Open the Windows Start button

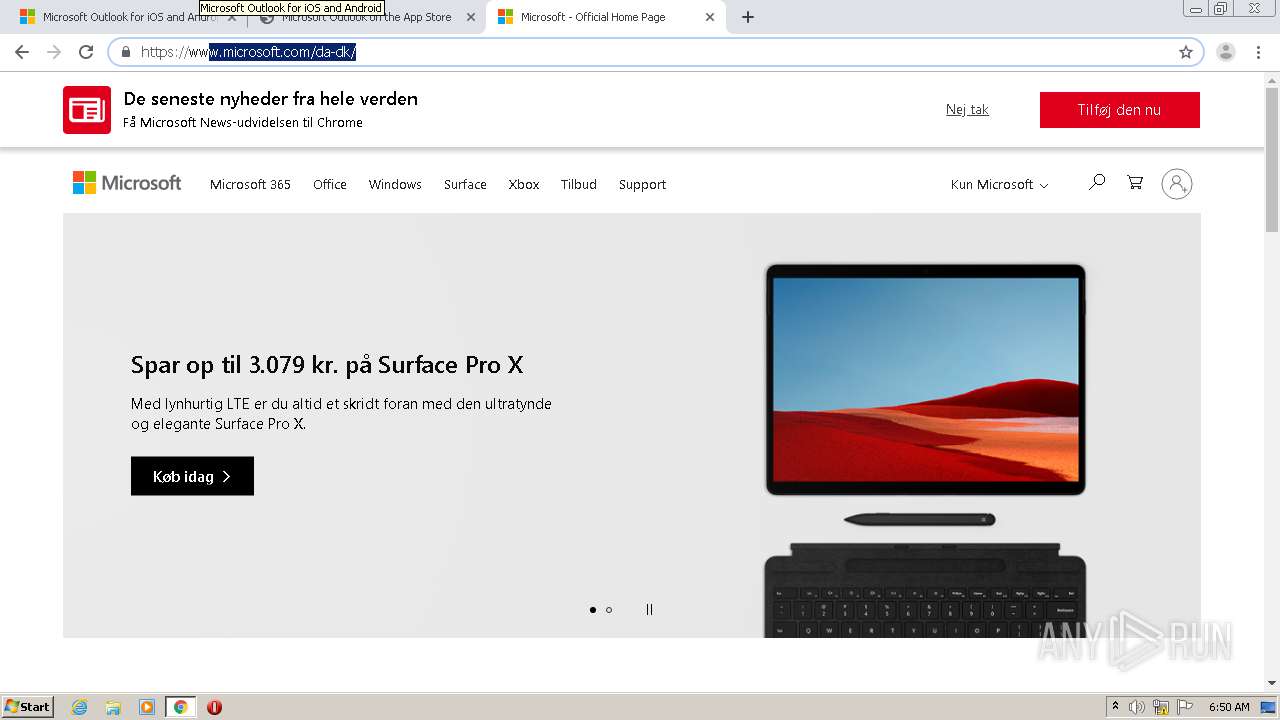pyautogui.click(x=28, y=706)
